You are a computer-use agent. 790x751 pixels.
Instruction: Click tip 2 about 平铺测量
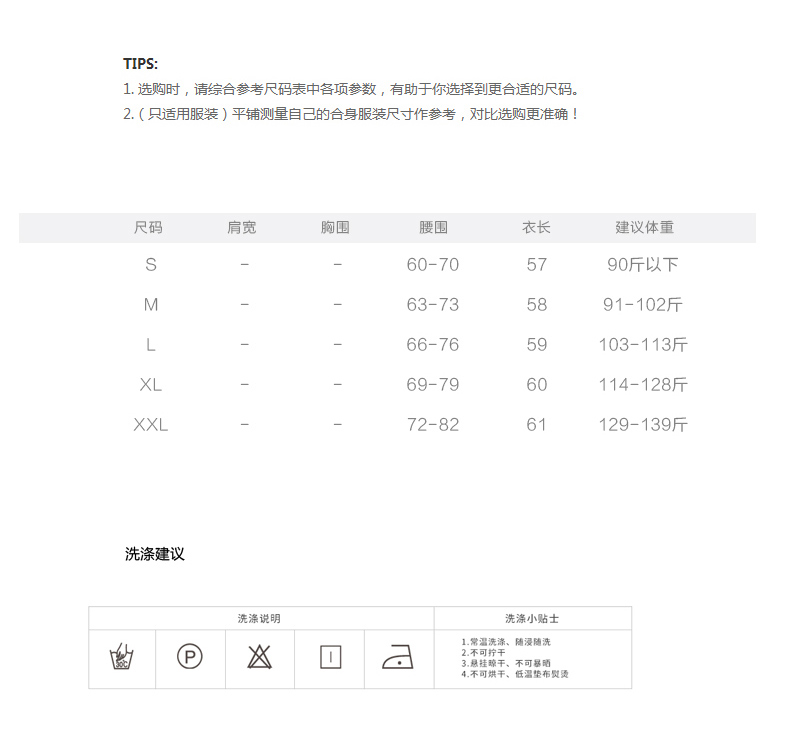coord(351,114)
